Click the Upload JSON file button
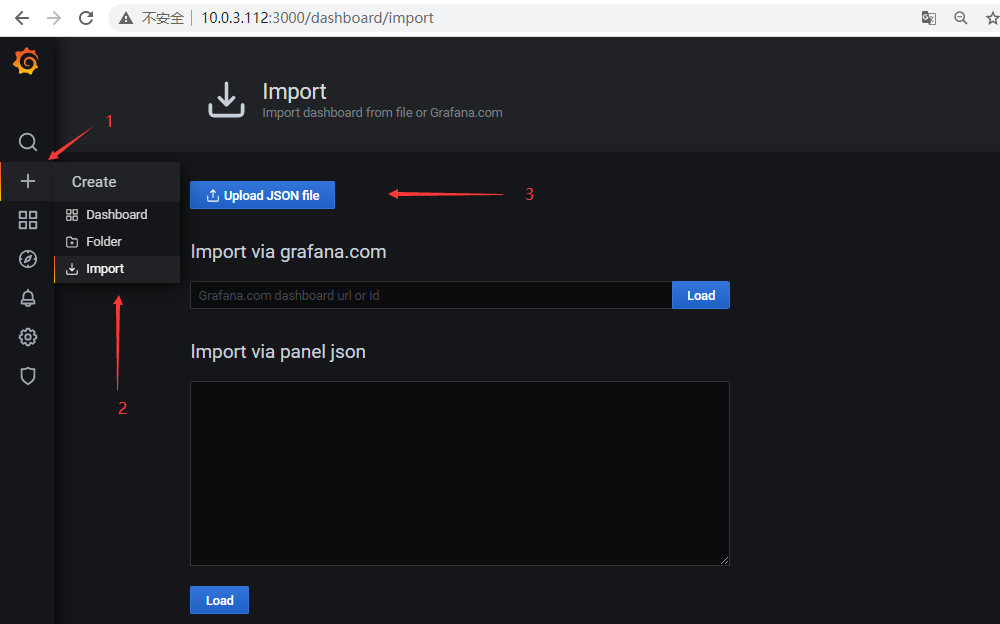The width and height of the screenshot is (1000, 624). (x=262, y=194)
